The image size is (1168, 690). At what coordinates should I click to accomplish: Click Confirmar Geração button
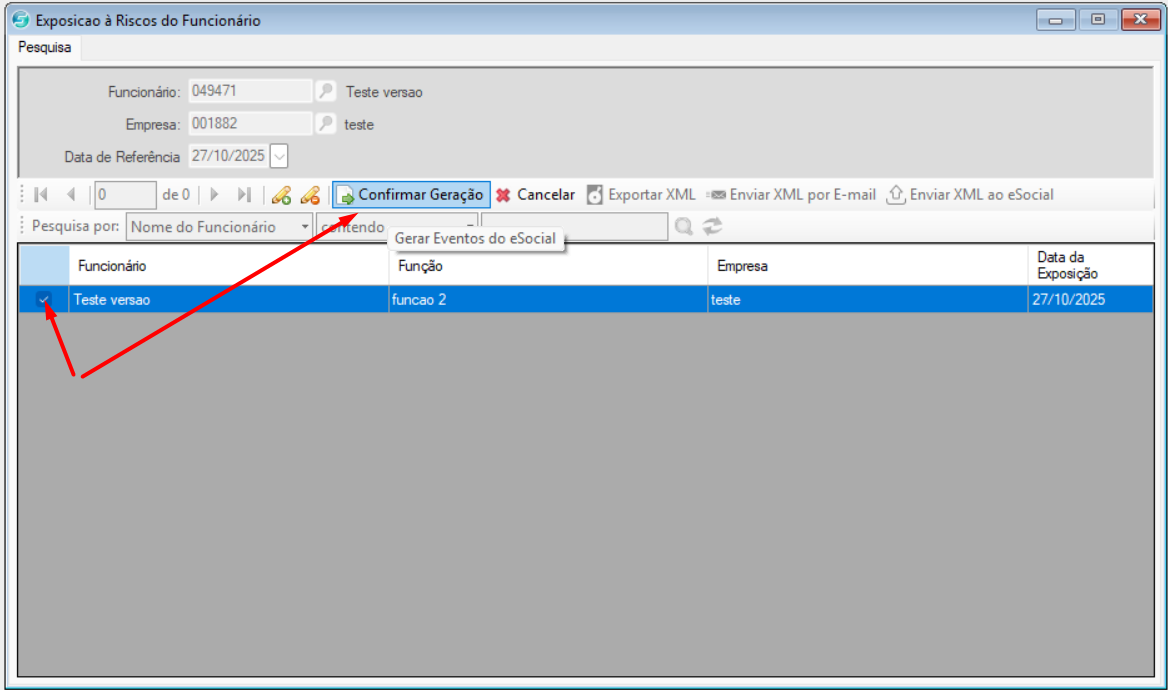pyautogui.click(x=411, y=195)
